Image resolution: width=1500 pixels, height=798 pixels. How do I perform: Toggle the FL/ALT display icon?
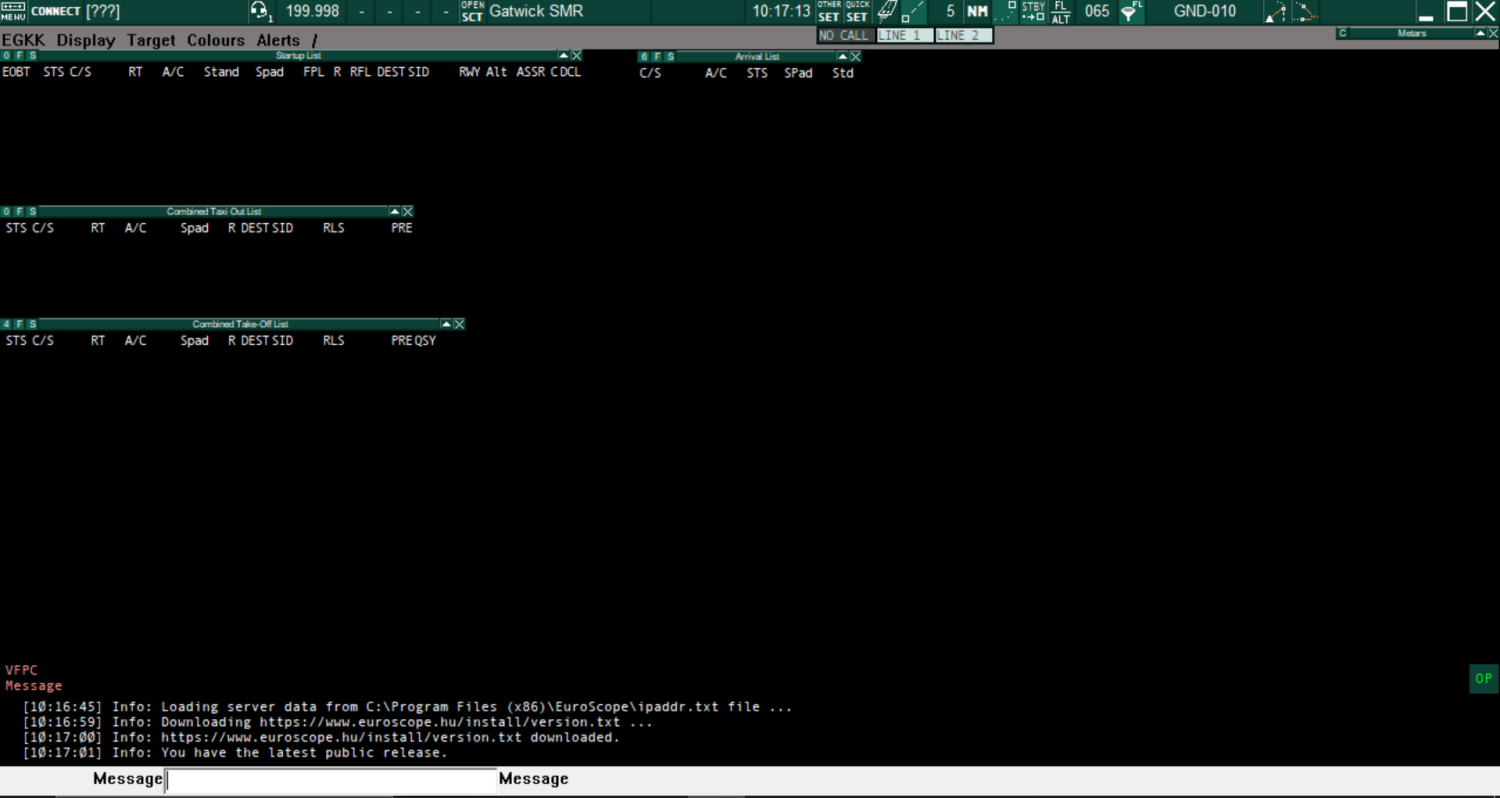1061,11
